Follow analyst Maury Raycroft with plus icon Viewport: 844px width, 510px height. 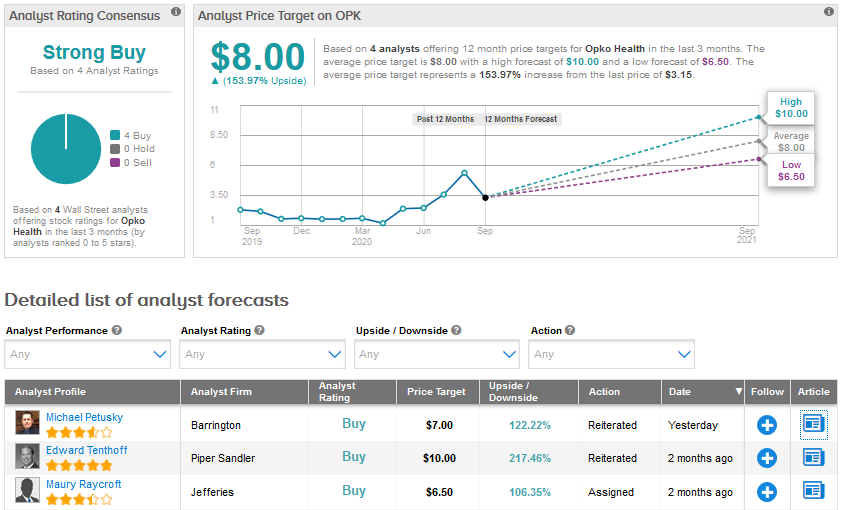tap(766, 492)
